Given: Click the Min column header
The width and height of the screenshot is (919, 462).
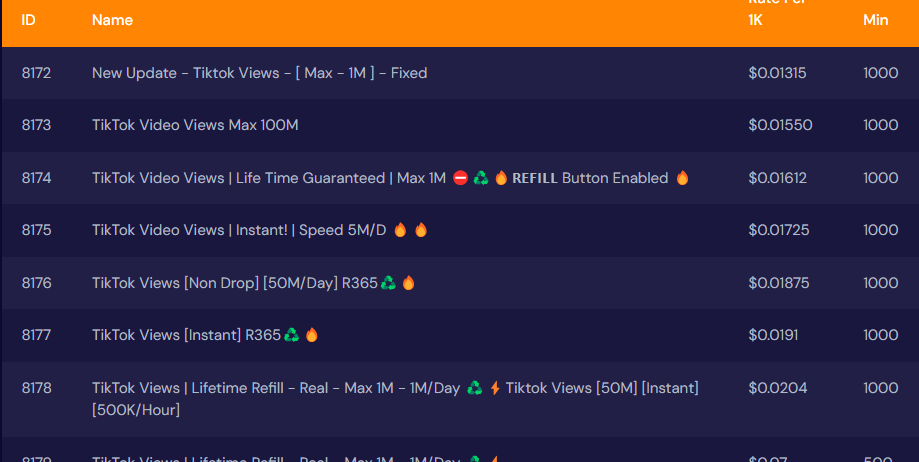Looking at the screenshot, I should pyautogui.click(x=876, y=20).
